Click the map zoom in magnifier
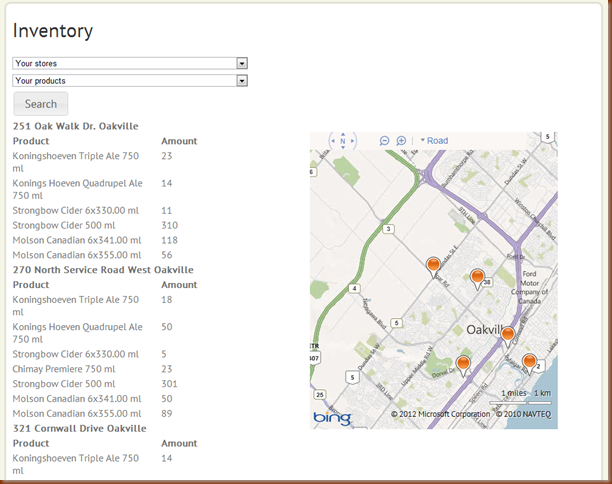Viewport: 612px width, 484px height. (401, 141)
